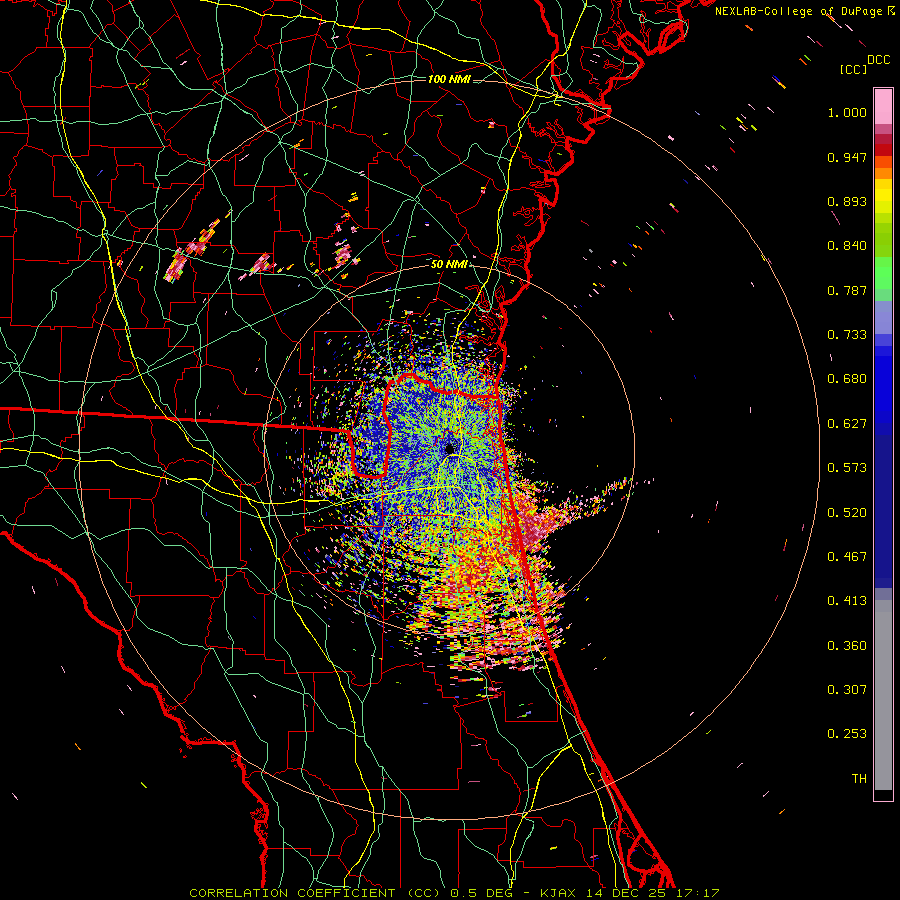
Task: Click the 0.253 scale value
Action: pyautogui.click(x=847, y=734)
